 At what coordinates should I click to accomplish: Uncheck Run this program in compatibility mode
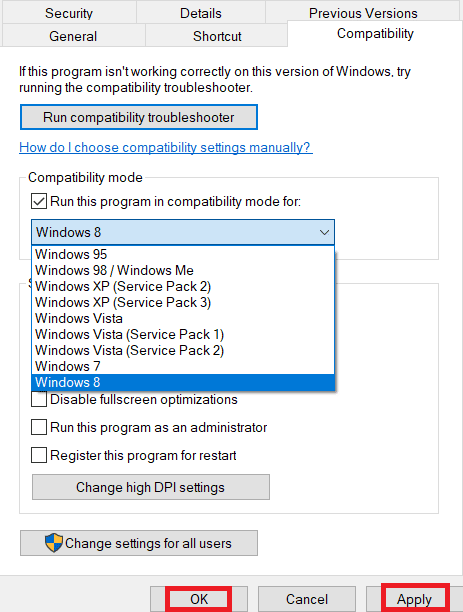pos(39,201)
